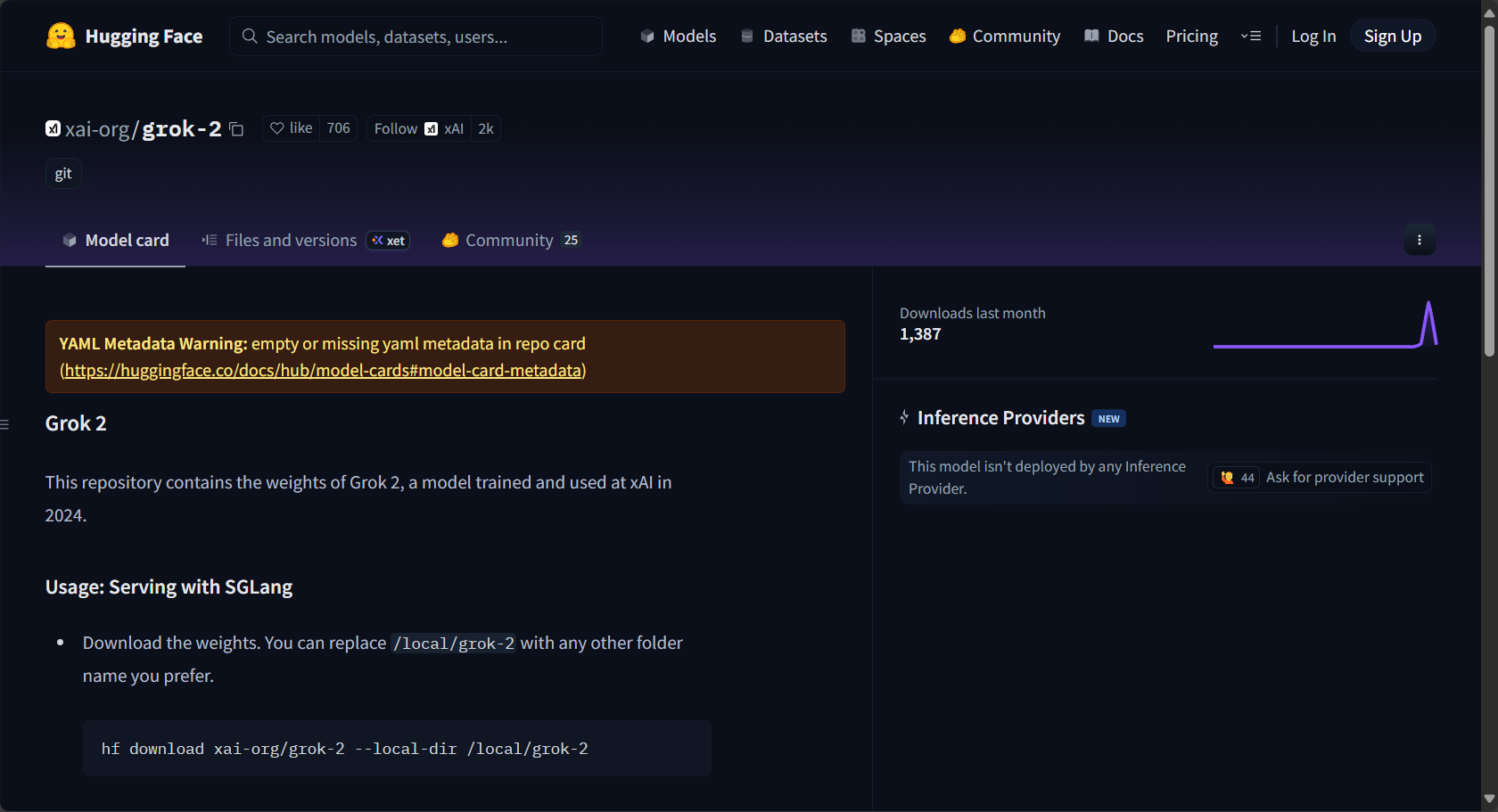Select the Model card tab
This screenshot has height=812, width=1498.
tap(115, 240)
